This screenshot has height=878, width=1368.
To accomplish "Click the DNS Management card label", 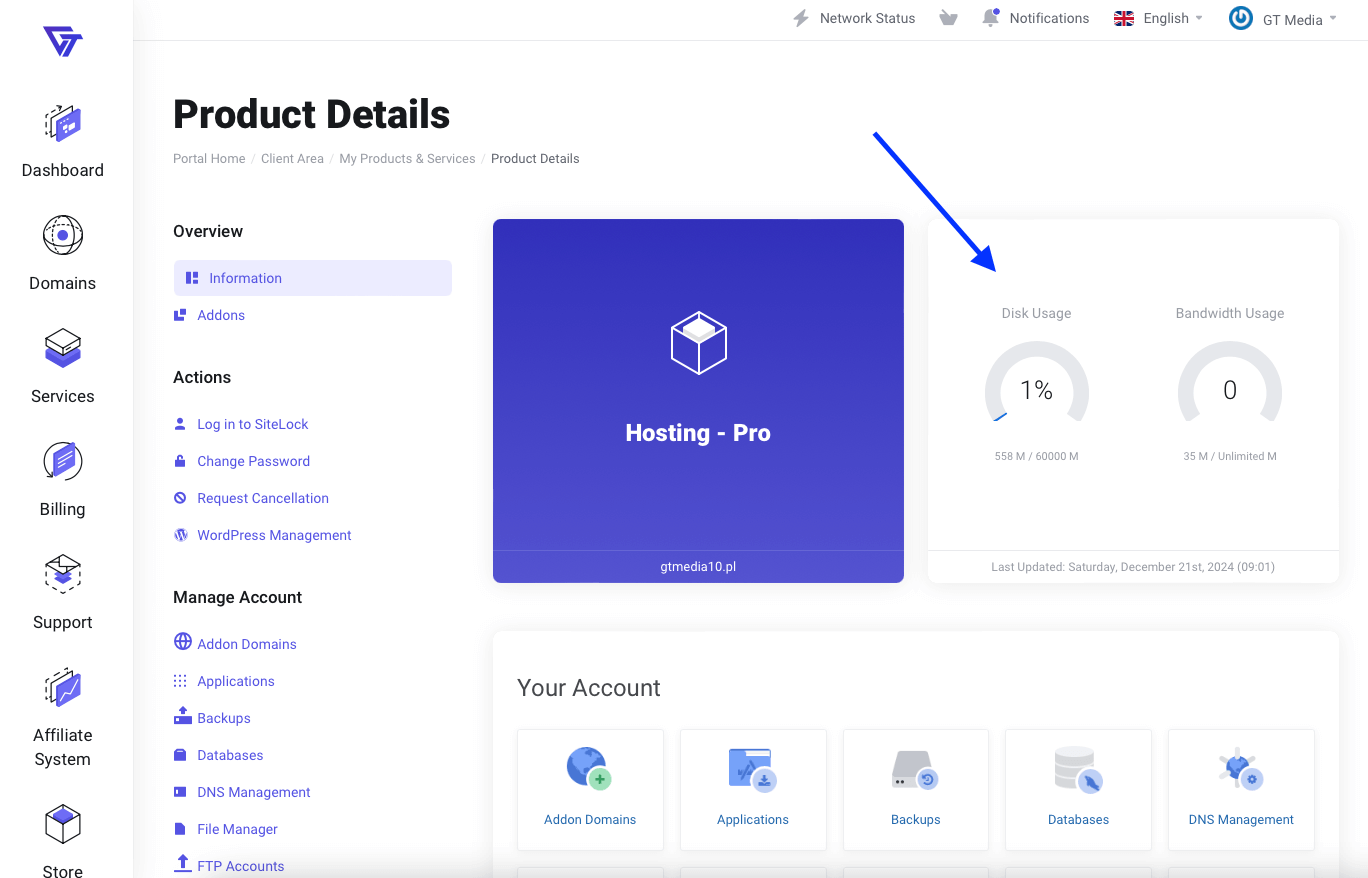I will click(1241, 819).
